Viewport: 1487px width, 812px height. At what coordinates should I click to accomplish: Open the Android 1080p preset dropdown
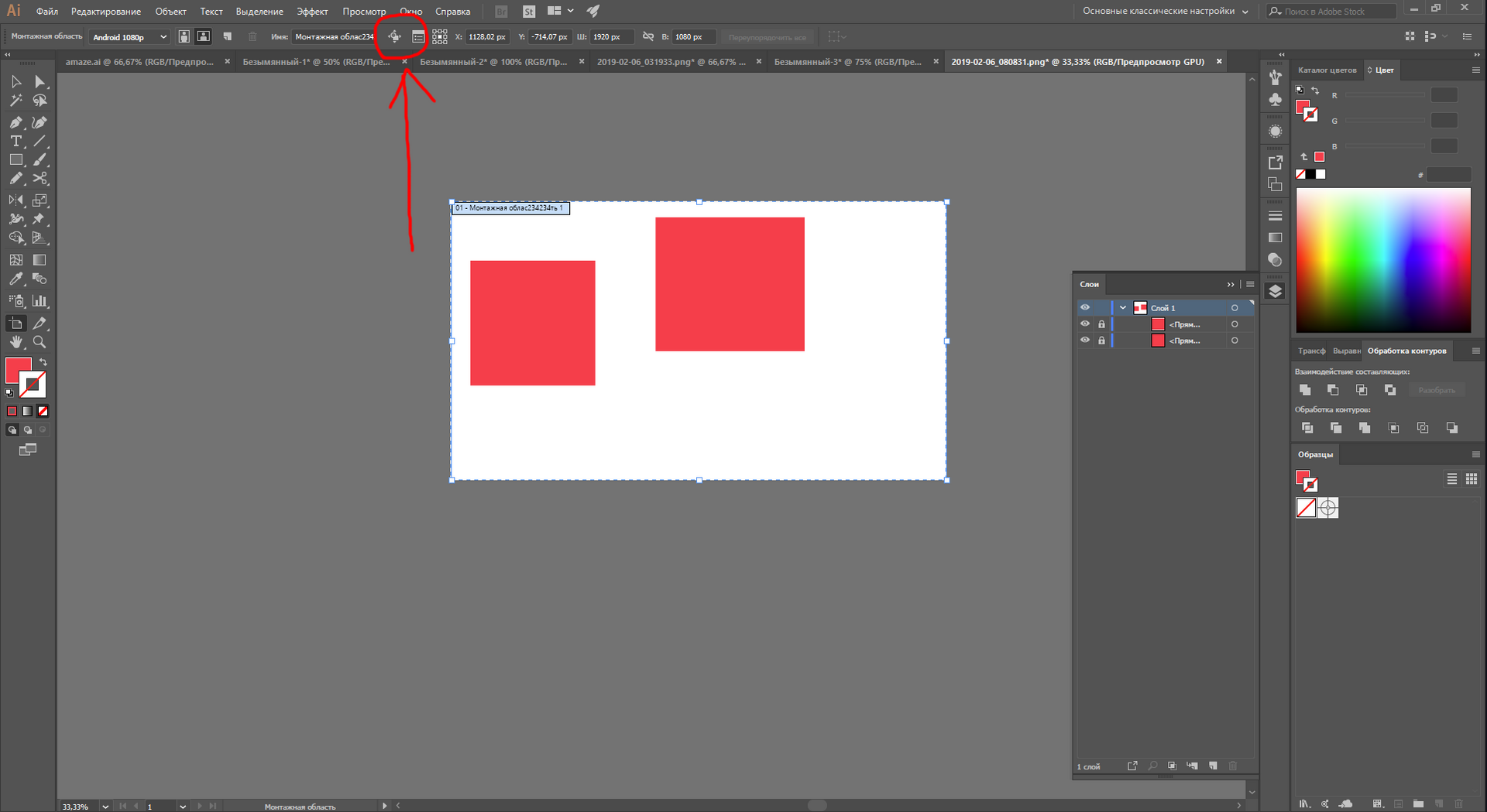tap(129, 36)
